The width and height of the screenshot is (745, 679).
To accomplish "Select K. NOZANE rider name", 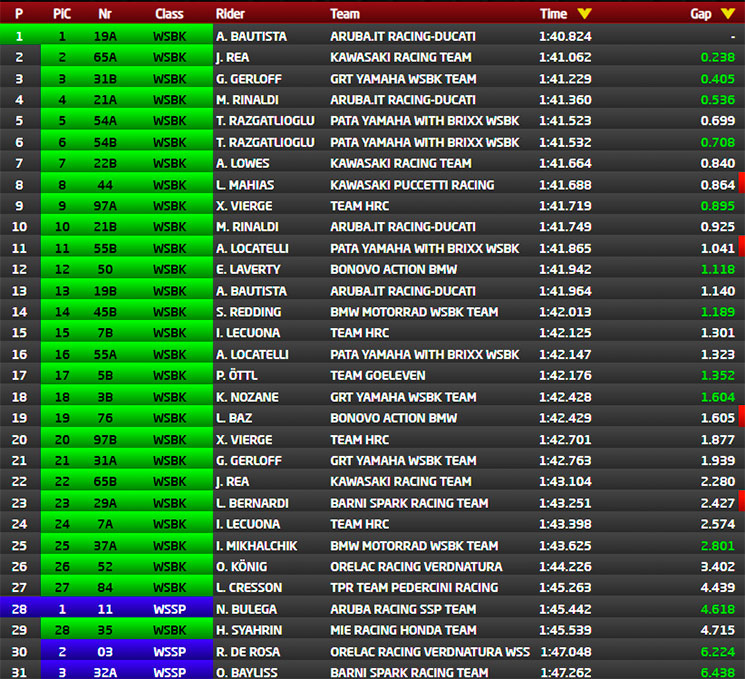I will (247, 397).
